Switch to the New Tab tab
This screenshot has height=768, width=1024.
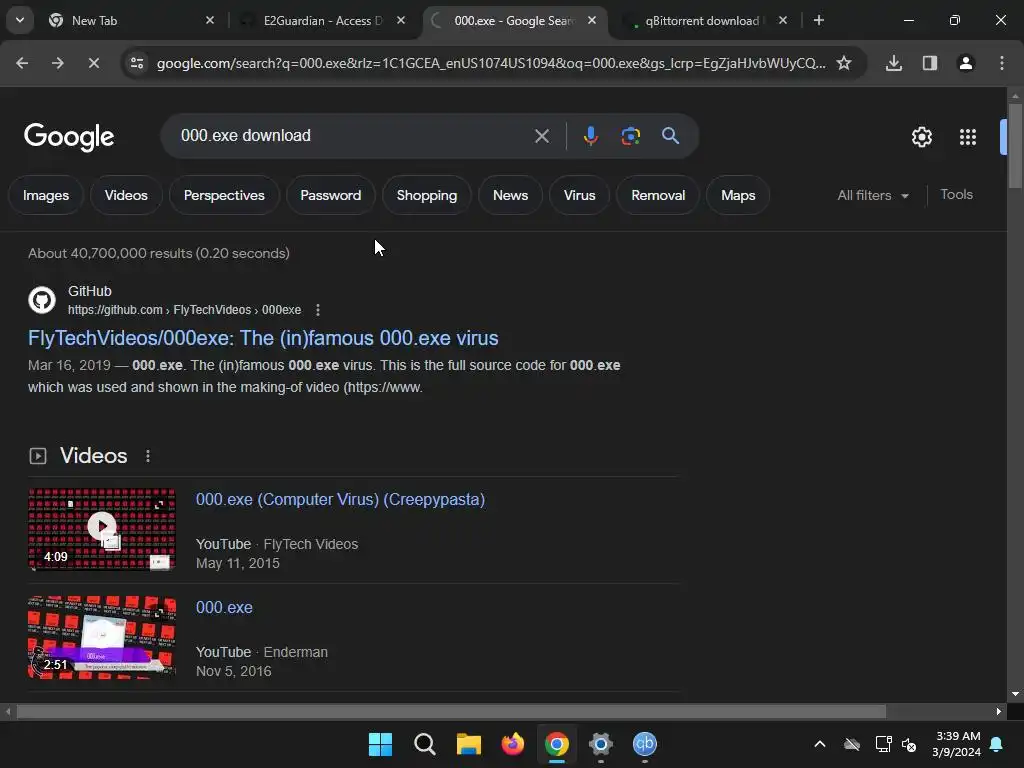click(x=131, y=20)
